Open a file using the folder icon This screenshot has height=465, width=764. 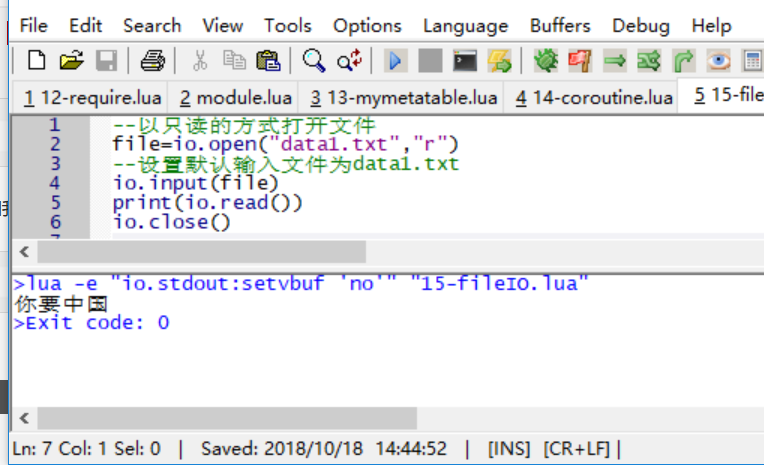coord(71,61)
